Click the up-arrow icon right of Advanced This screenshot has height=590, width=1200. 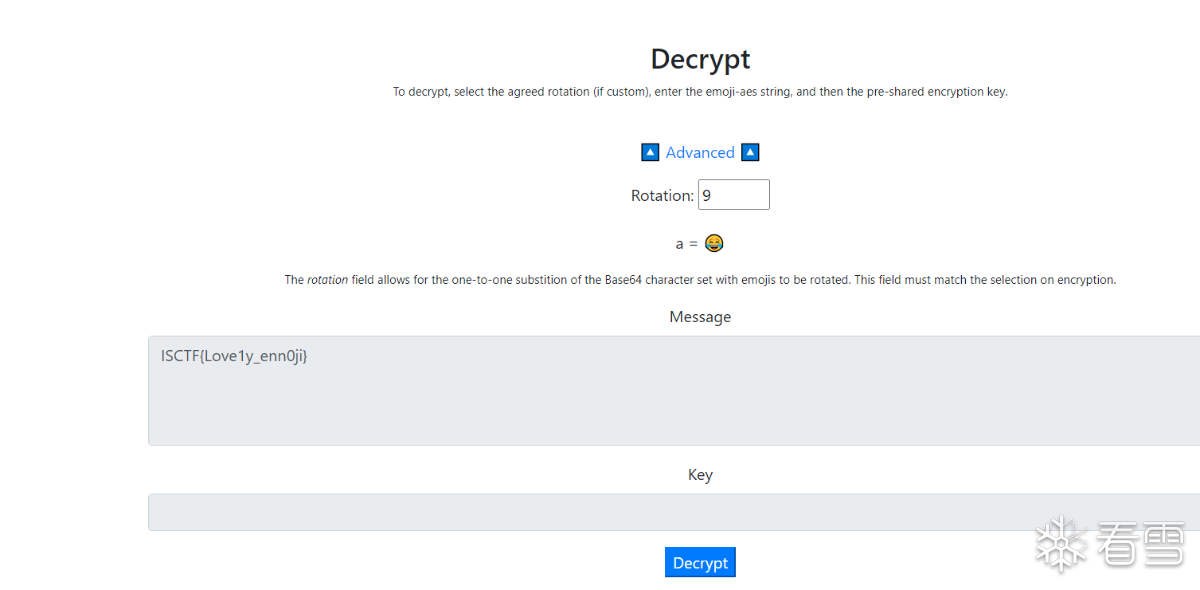tap(750, 152)
